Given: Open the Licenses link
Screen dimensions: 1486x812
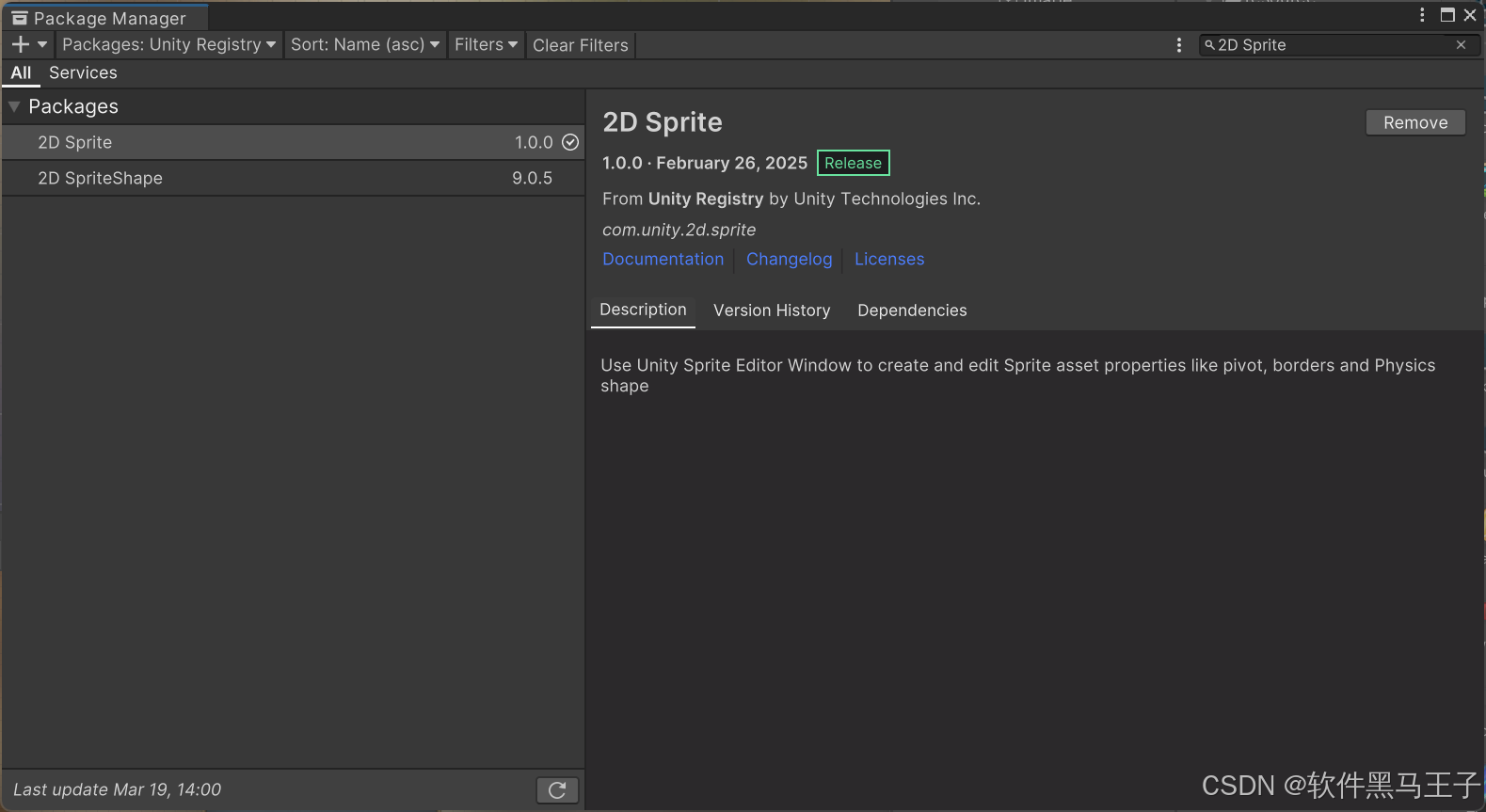Looking at the screenshot, I should coord(889,259).
